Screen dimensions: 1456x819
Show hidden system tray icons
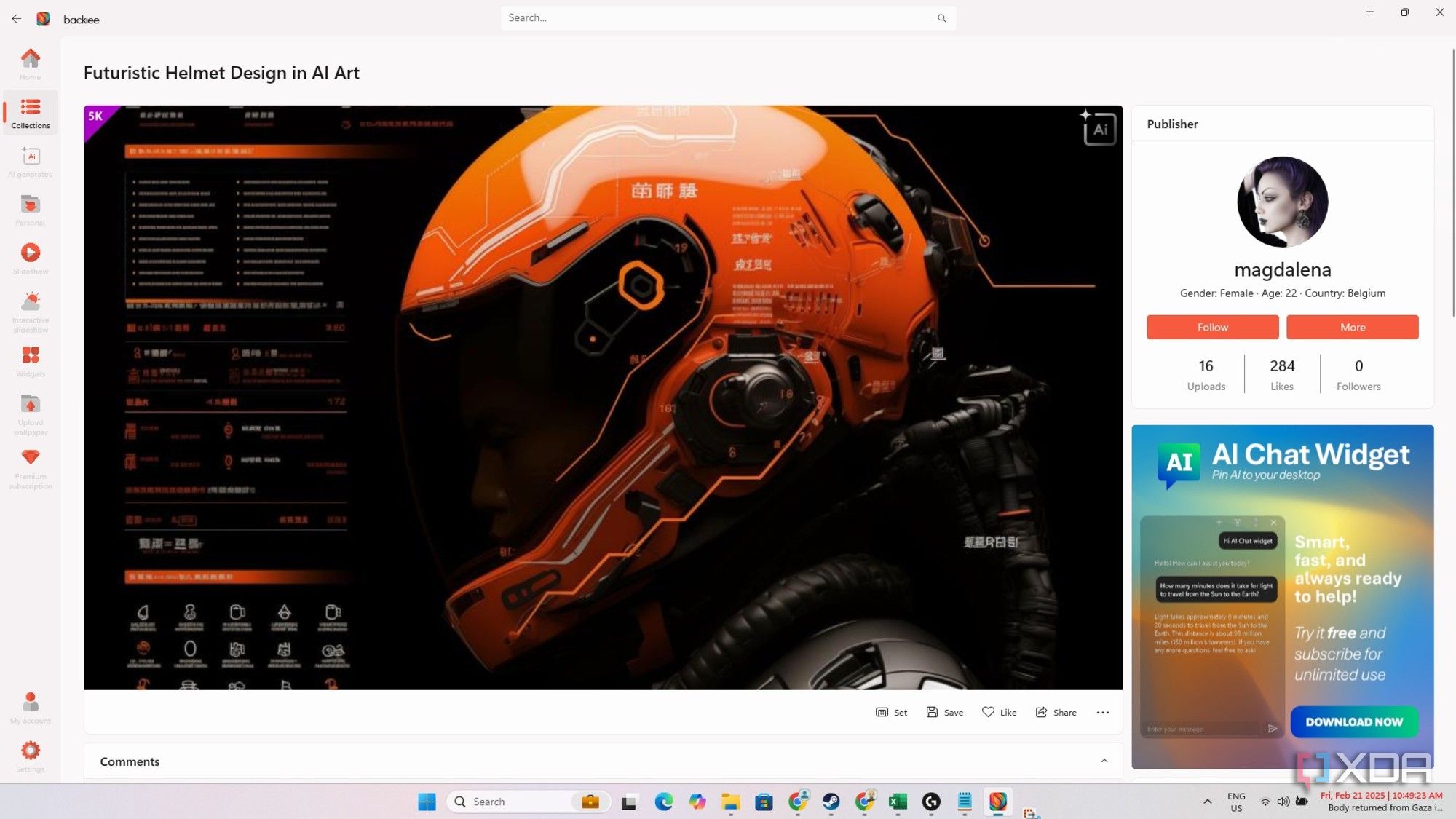point(1207,802)
